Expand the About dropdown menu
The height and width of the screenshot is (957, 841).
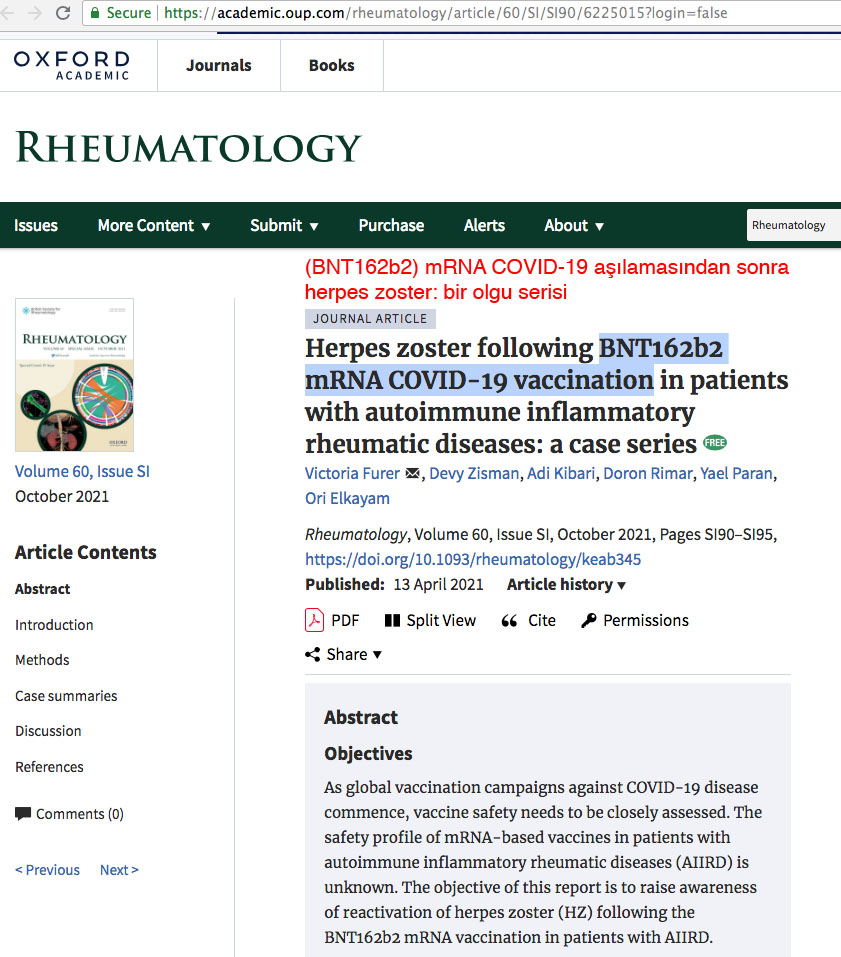[574, 225]
